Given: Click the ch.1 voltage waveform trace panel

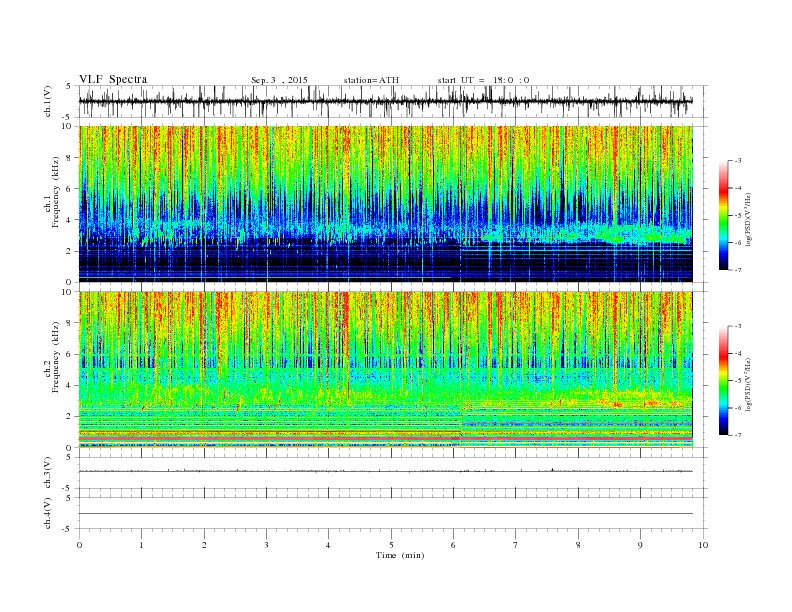Looking at the screenshot, I should [393, 101].
